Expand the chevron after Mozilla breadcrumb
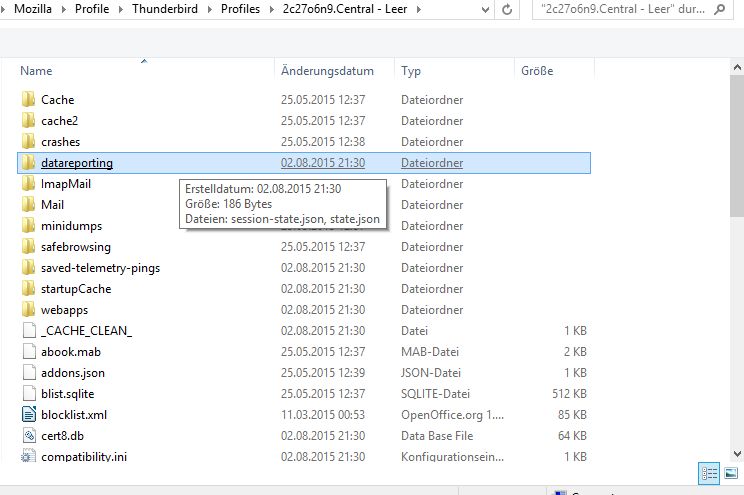 tap(64, 9)
